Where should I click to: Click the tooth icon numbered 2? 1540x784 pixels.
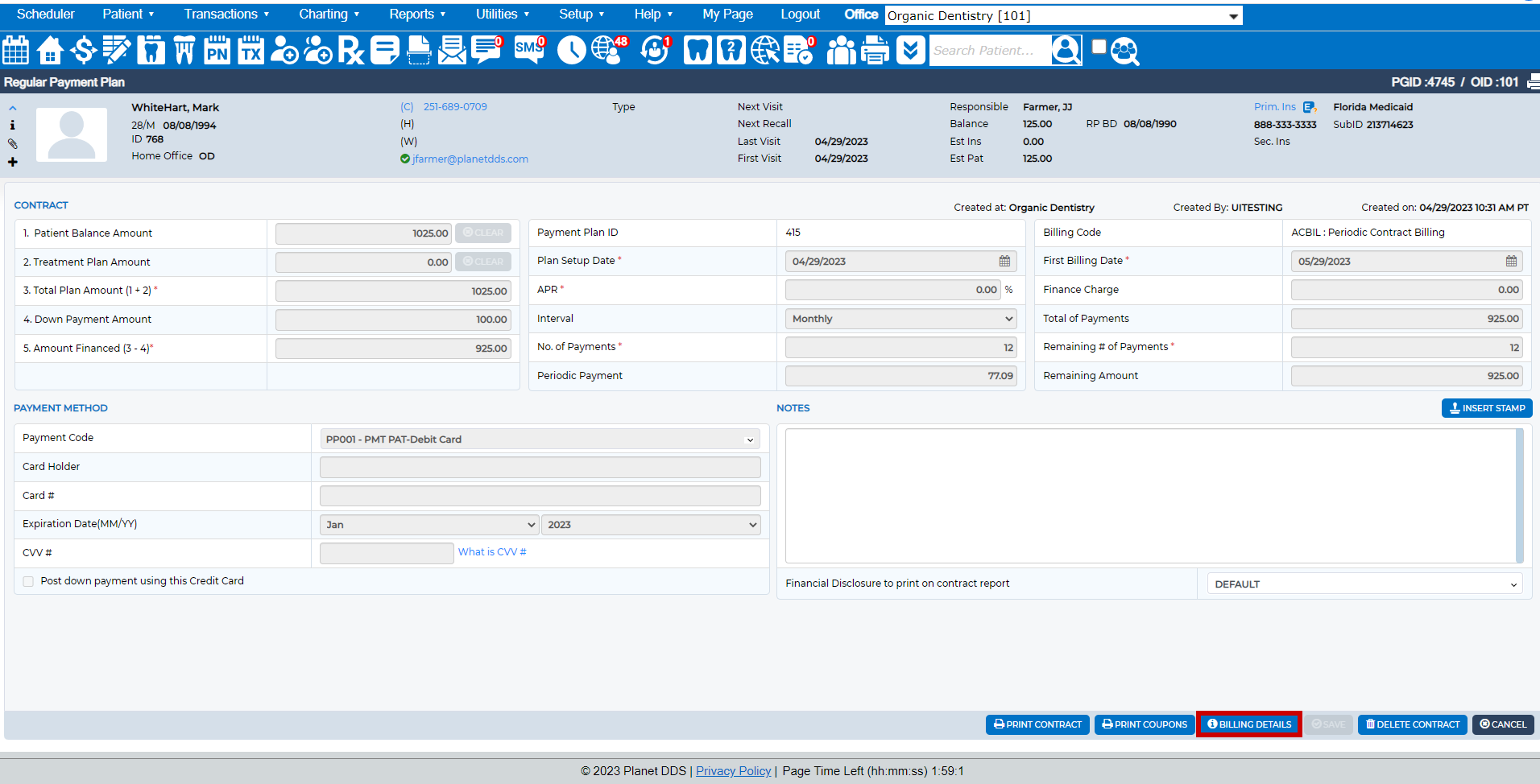[731, 50]
